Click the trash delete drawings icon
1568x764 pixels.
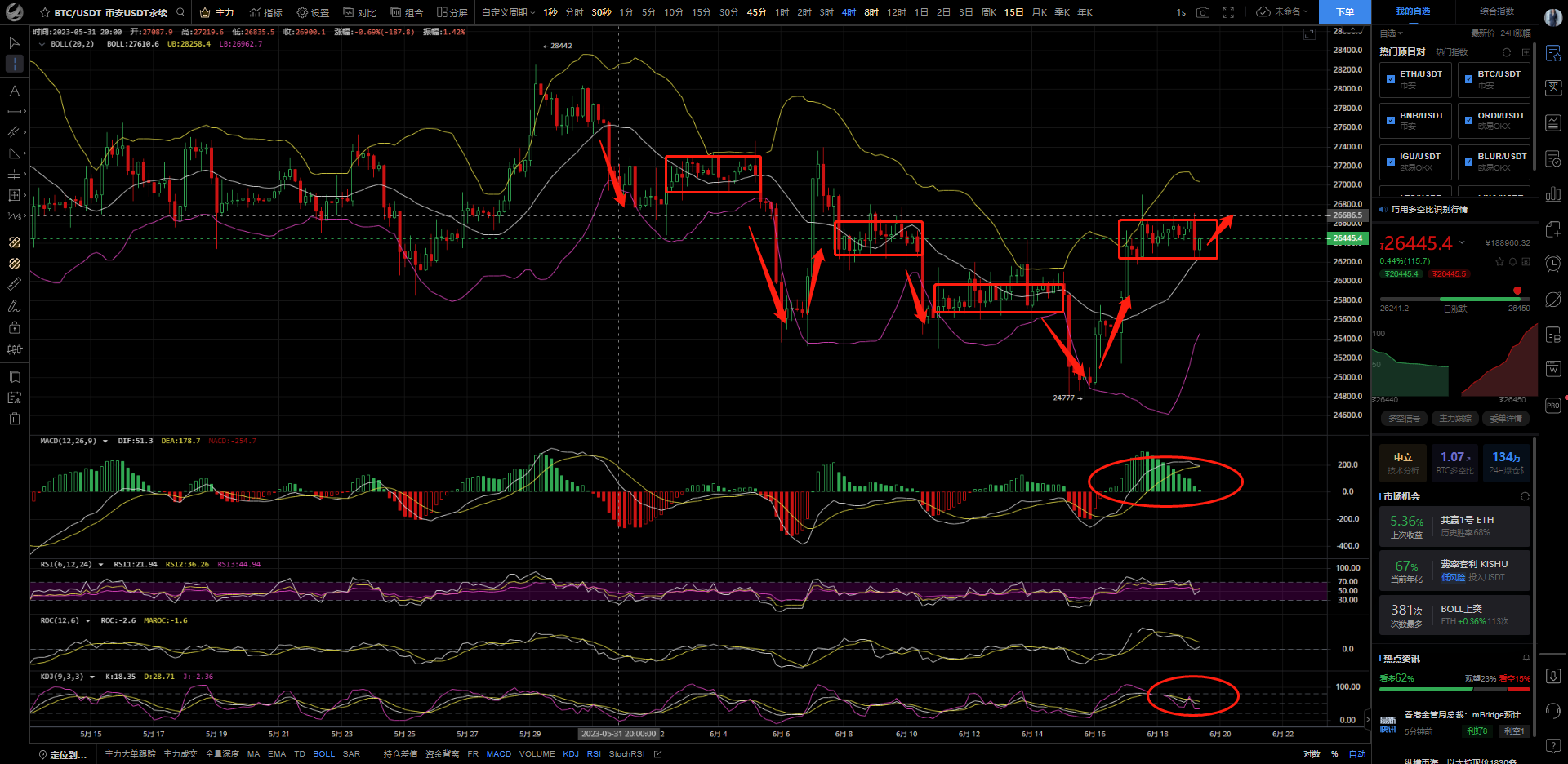(14, 419)
